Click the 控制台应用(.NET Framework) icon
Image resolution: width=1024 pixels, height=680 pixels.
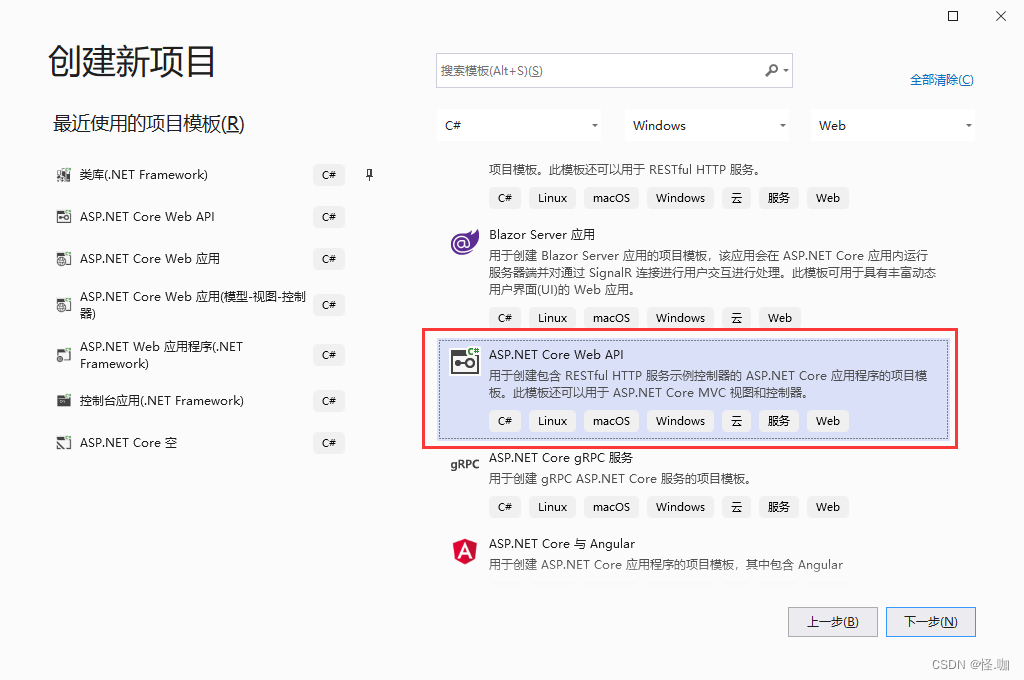[63, 401]
